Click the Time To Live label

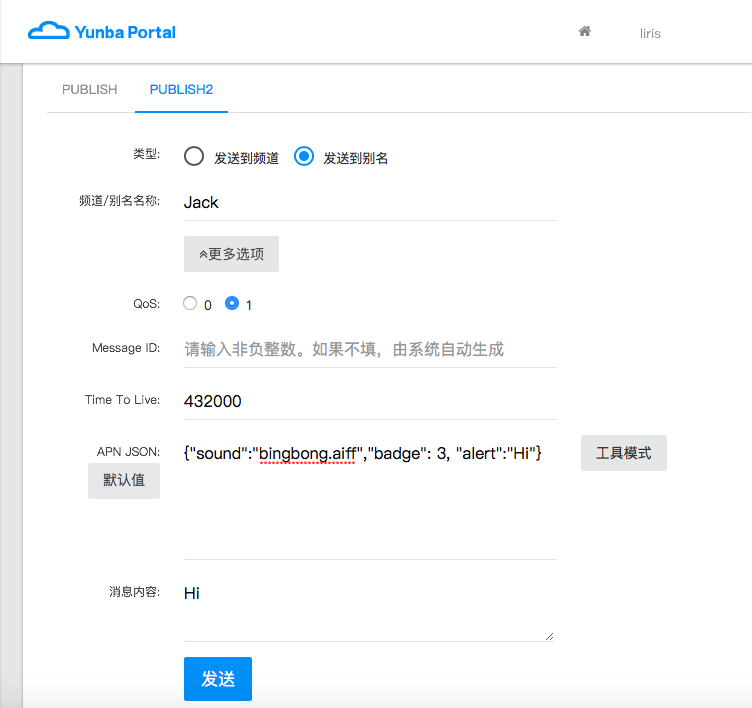[x=122, y=400]
